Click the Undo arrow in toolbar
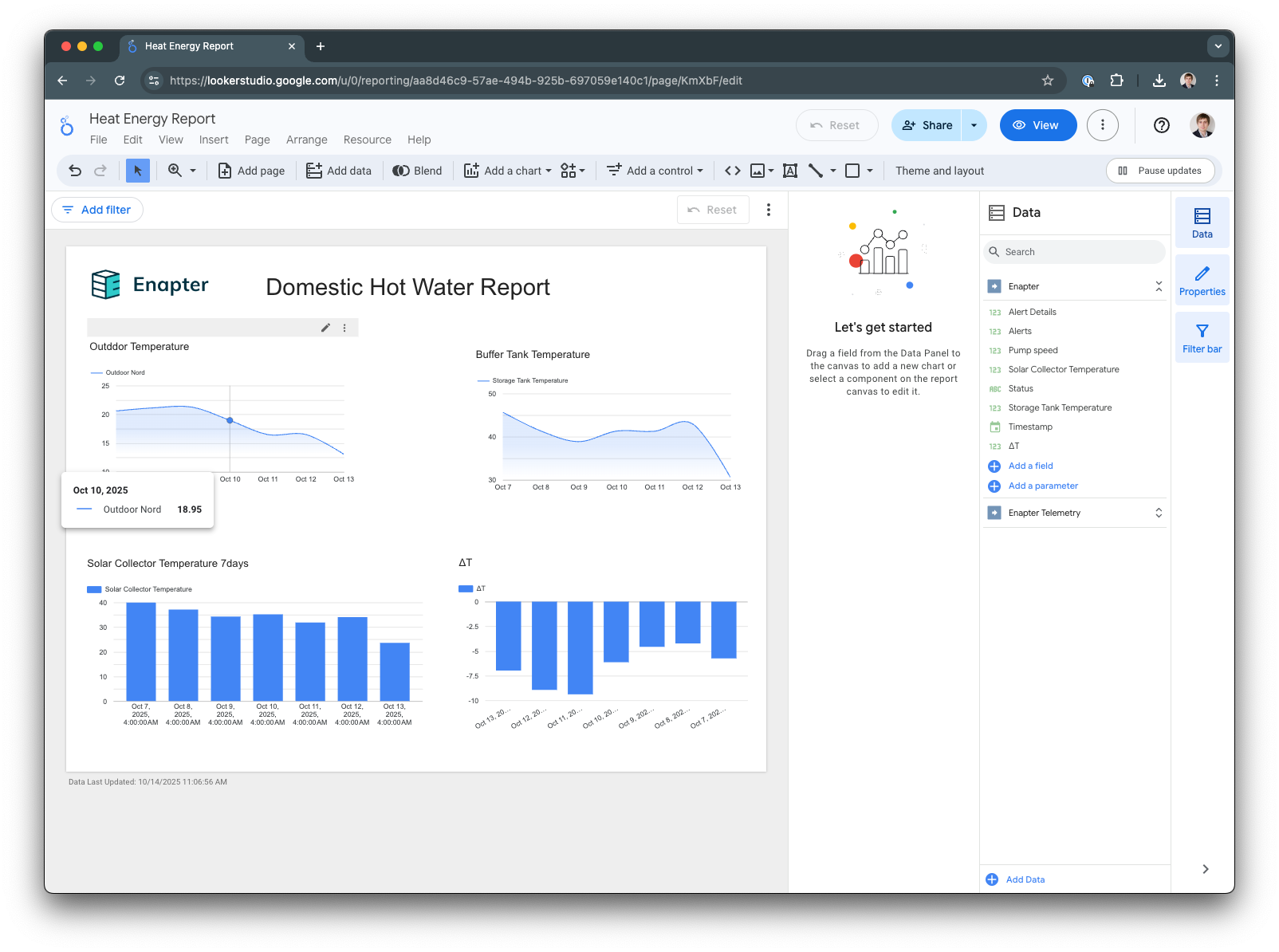This screenshot has width=1279, height=952. (x=75, y=171)
